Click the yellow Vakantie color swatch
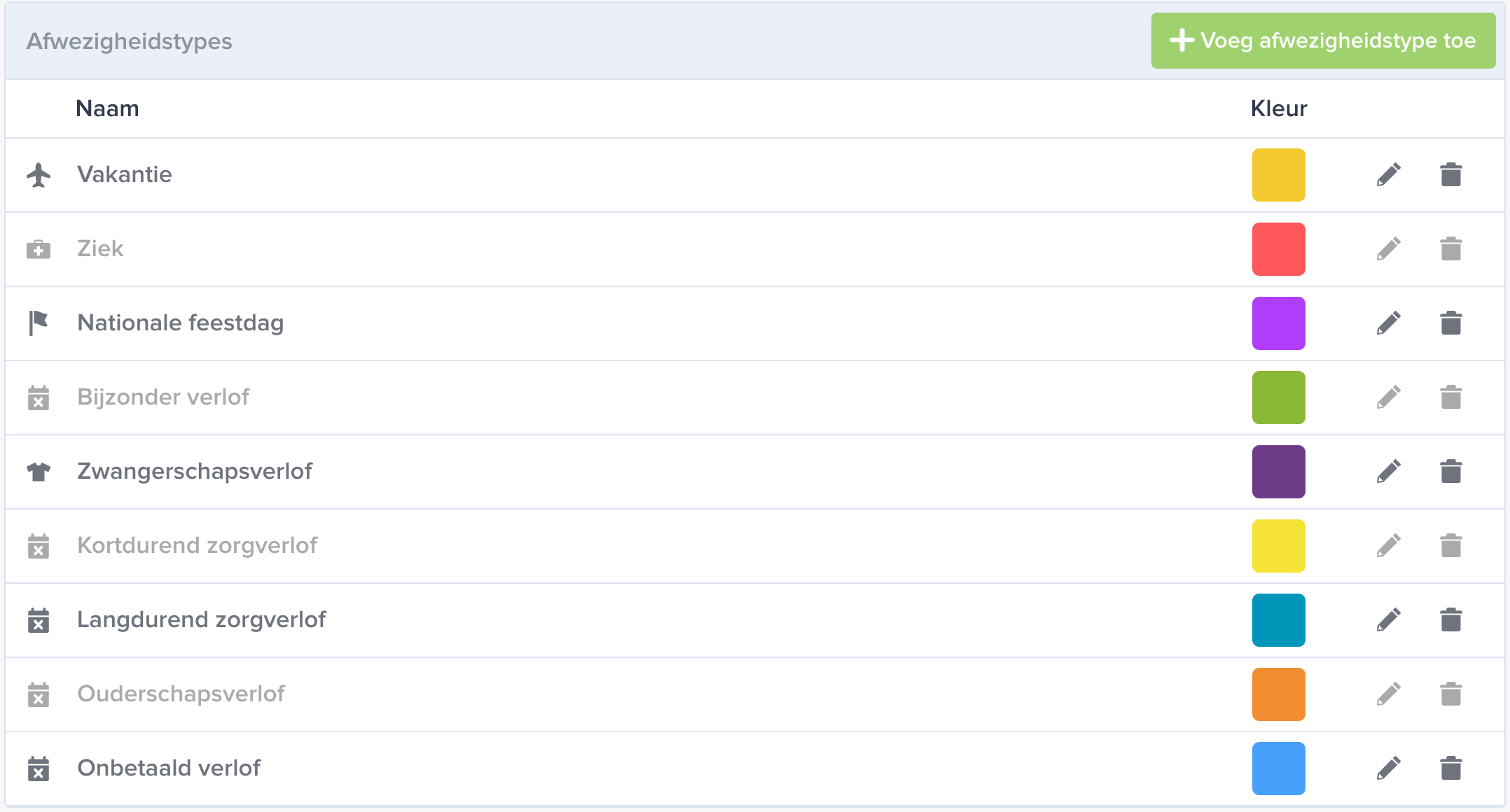 [1279, 175]
